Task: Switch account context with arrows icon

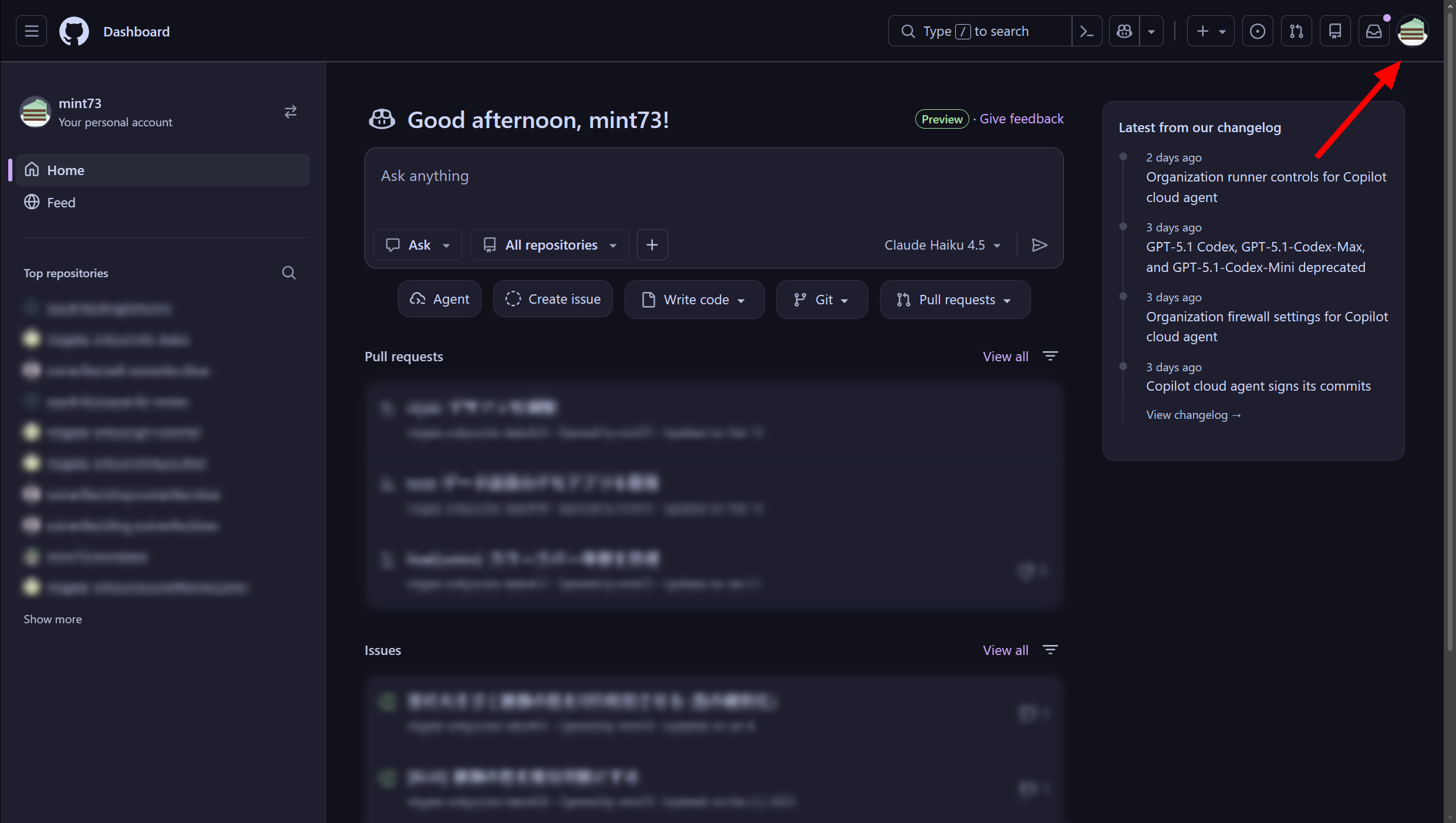Action: (x=291, y=112)
